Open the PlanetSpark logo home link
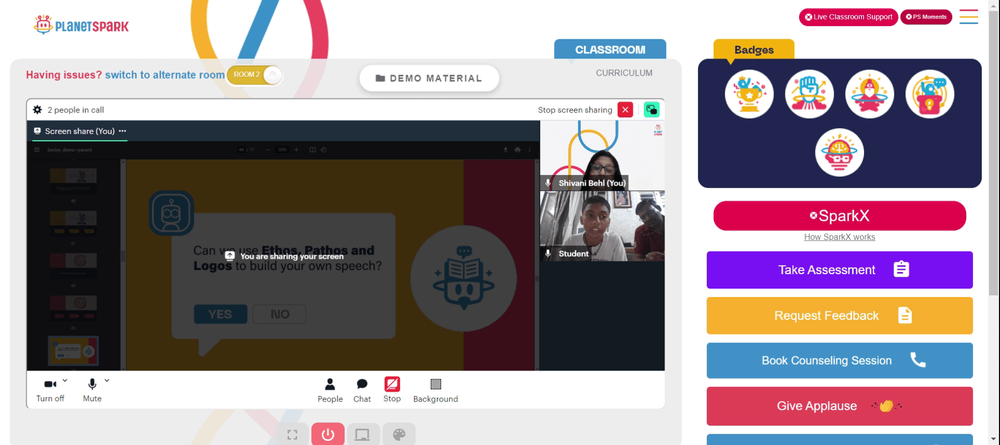This screenshot has width=1000, height=445. (81, 25)
